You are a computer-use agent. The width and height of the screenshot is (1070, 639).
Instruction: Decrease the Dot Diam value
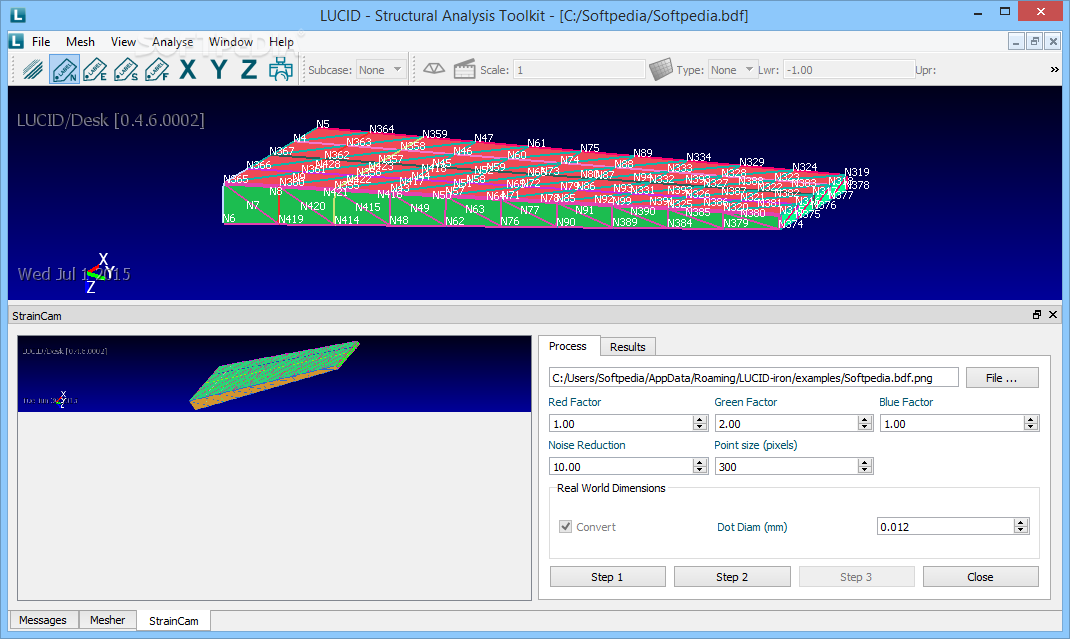[1021, 530]
